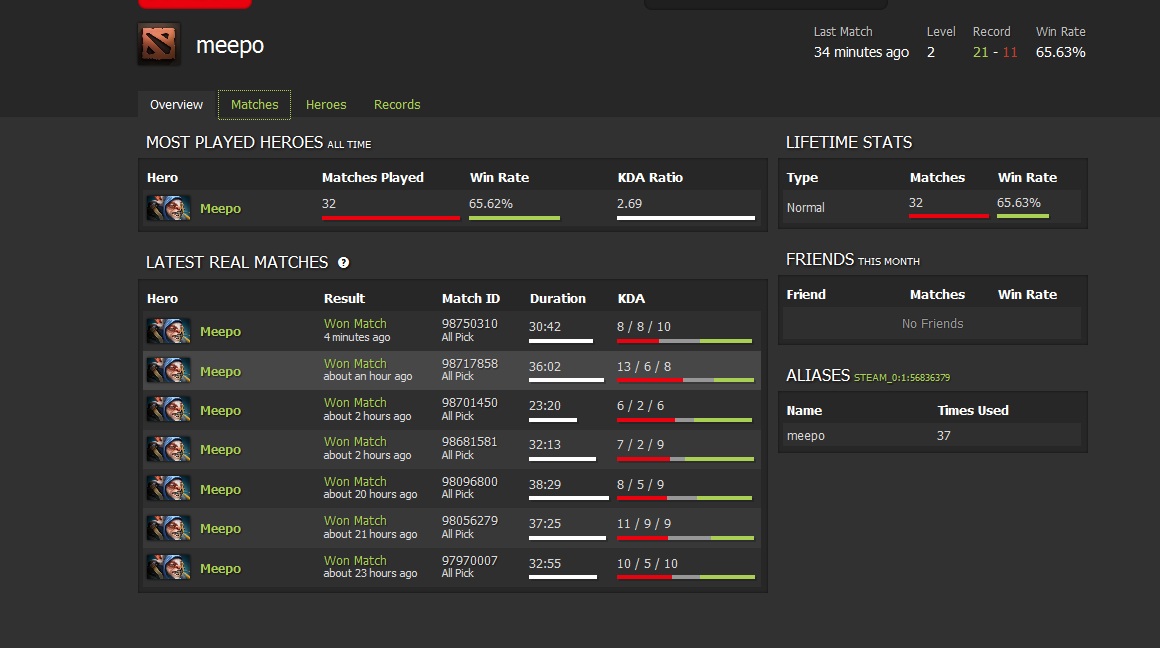1160x648 pixels.
Task: Click Meepo hero portrait in Most Played Heroes
Action: pos(169,208)
